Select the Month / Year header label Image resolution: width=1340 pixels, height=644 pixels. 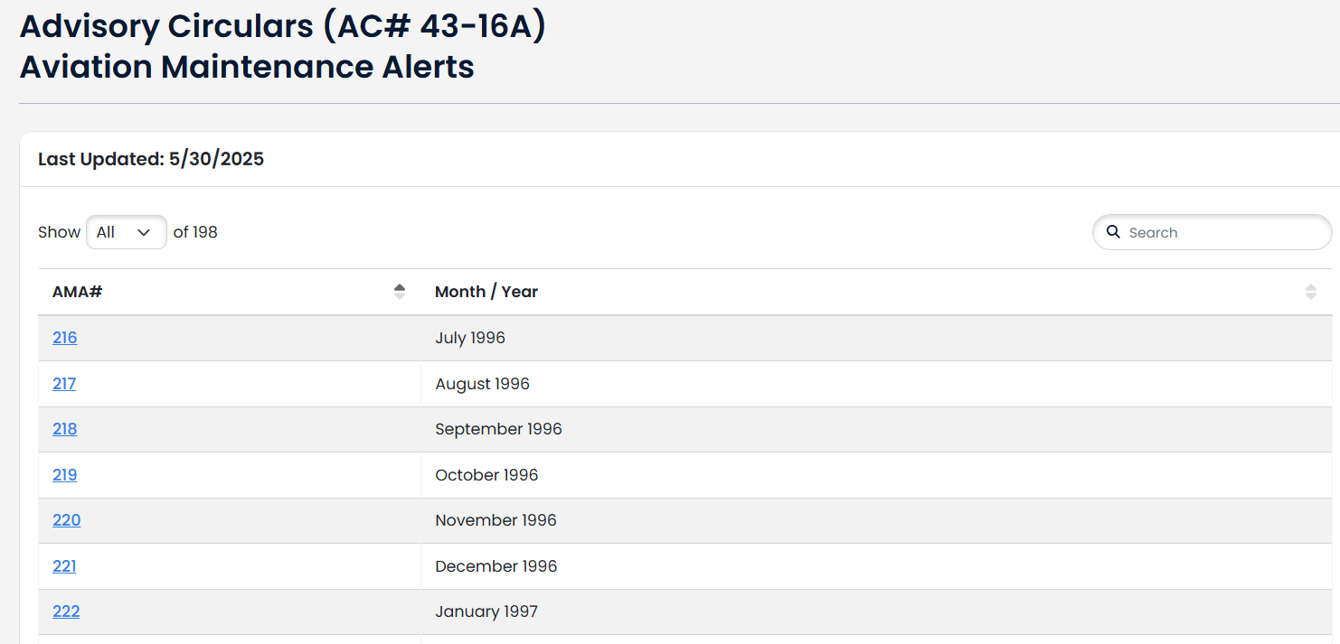[486, 292]
